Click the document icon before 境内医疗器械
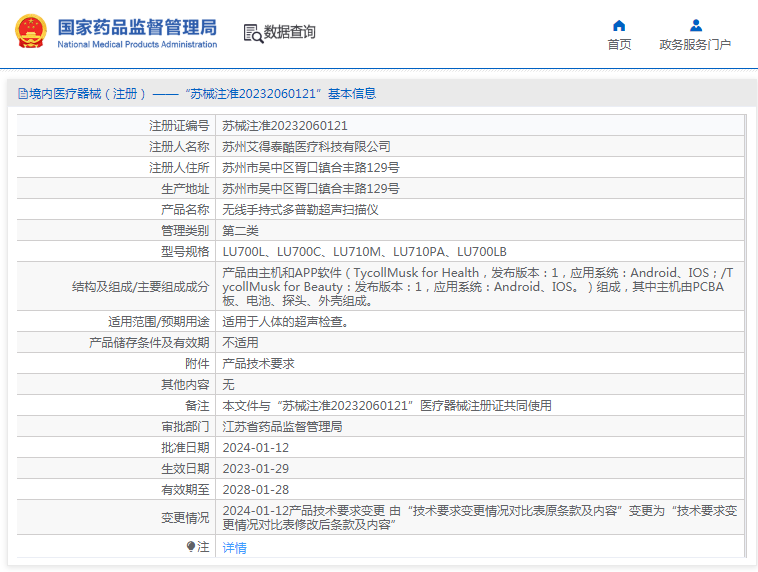The width and height of the screenshot is (758, 572). coord(23,93)
